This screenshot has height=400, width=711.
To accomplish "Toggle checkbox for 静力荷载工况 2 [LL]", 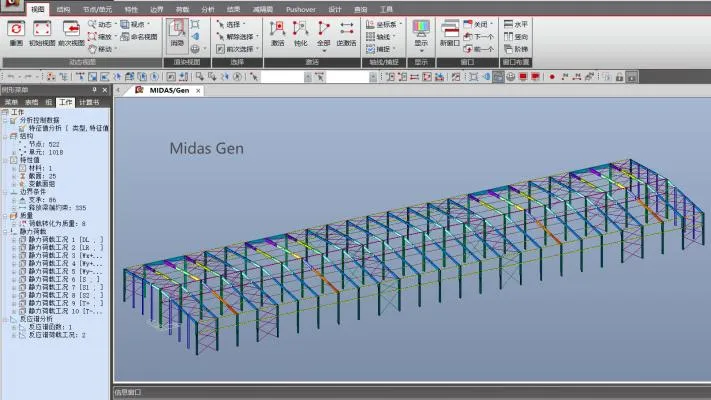I will pyautogui.click(x=23, y=248).
